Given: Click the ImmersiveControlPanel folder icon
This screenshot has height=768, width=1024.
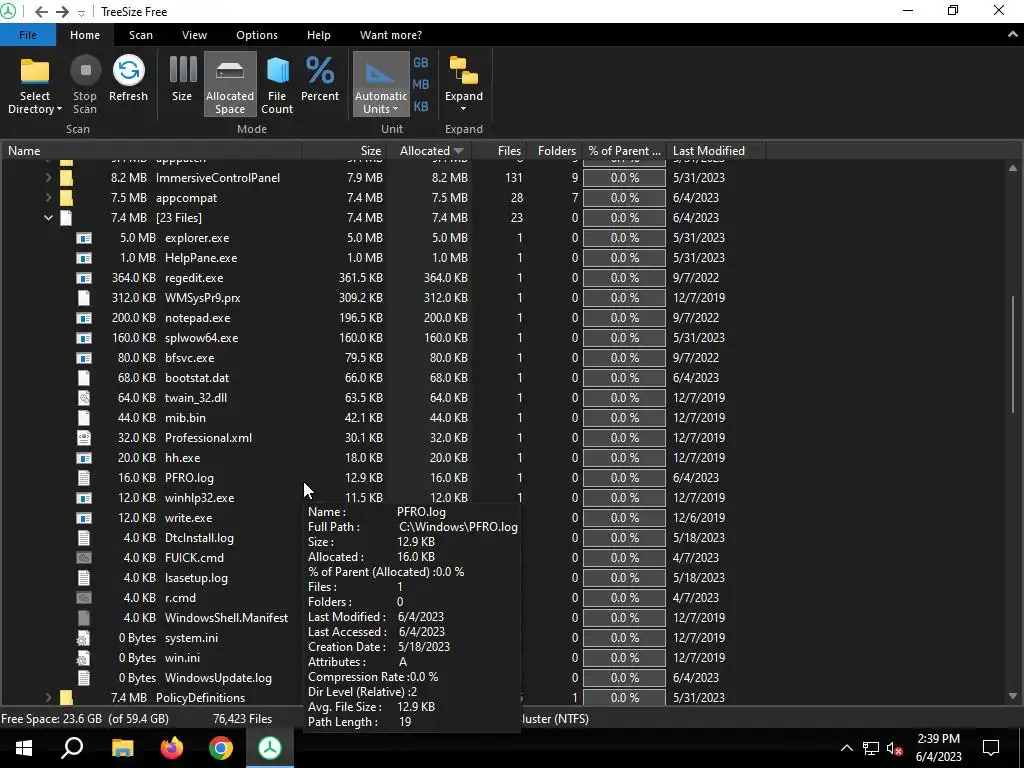Looking at the screenshot, I should [66, 178].
